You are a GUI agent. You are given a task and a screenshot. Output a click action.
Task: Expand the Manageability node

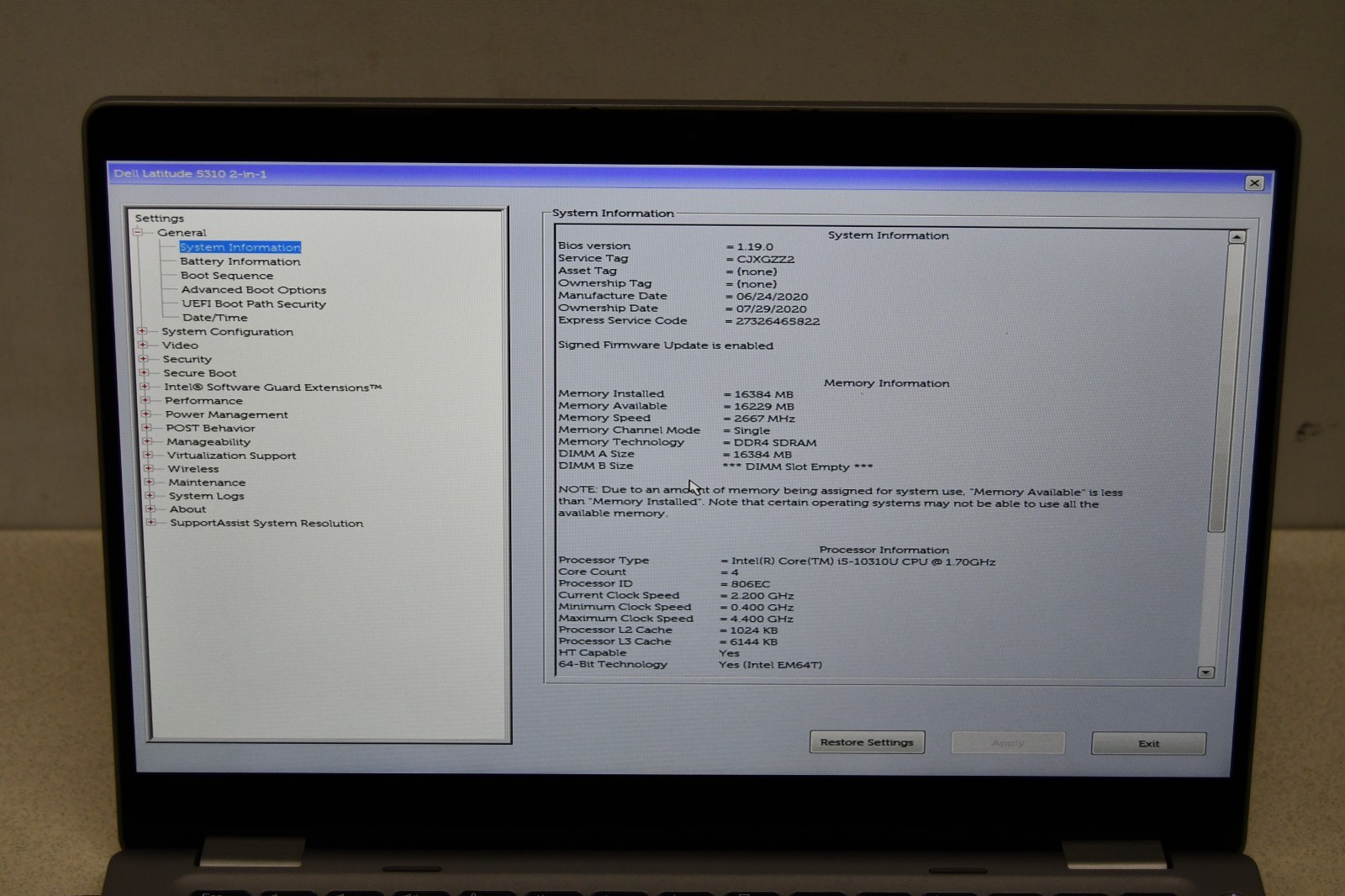click(x=148, y=440)
